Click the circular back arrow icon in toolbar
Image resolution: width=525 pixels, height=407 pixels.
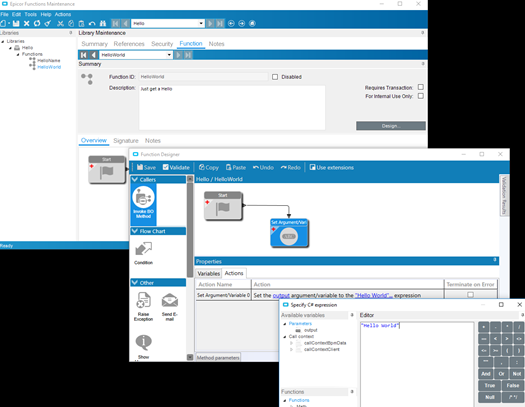point(231,23)
